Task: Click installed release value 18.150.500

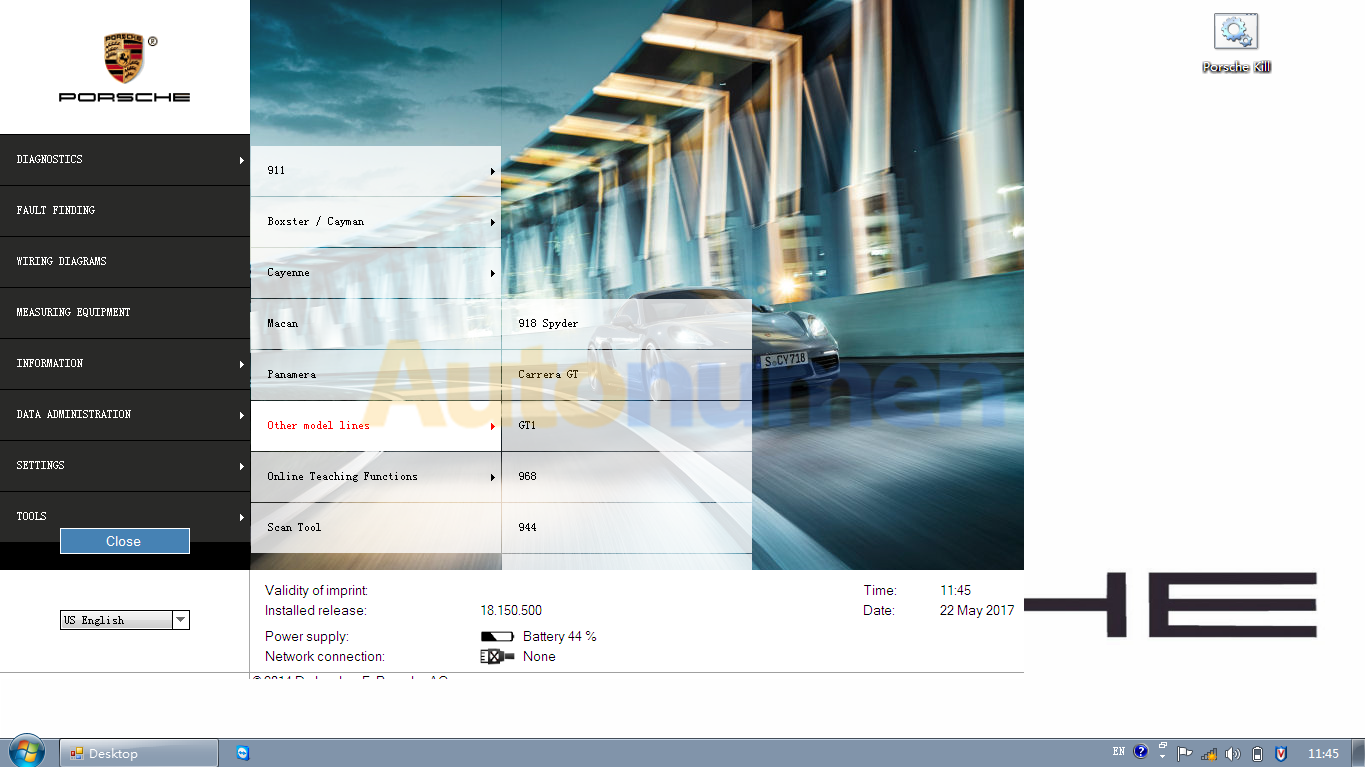Action: click(511, 610)
